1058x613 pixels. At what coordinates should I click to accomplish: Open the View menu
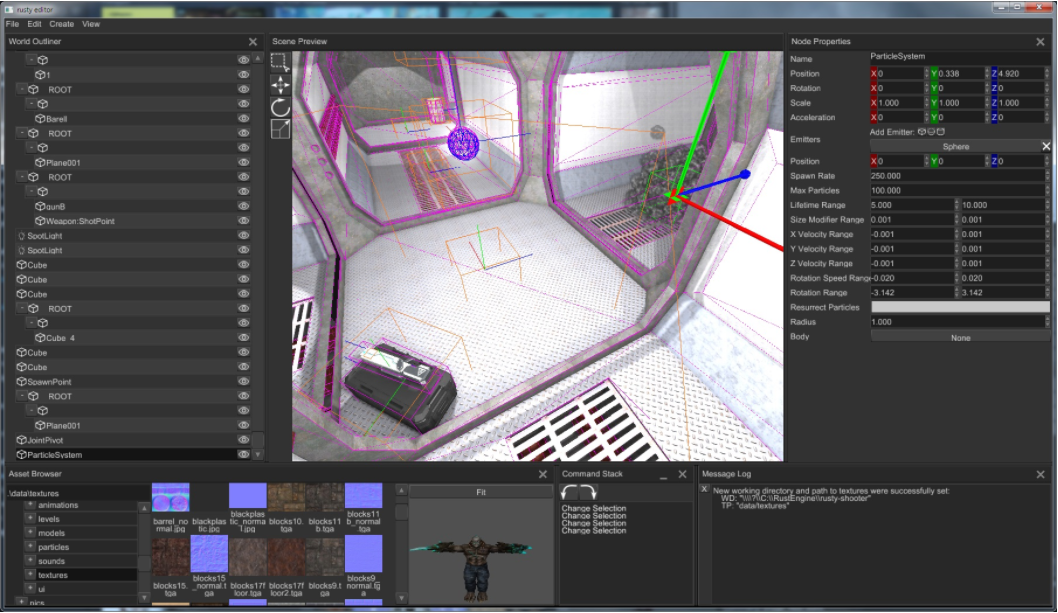(91, 24)
